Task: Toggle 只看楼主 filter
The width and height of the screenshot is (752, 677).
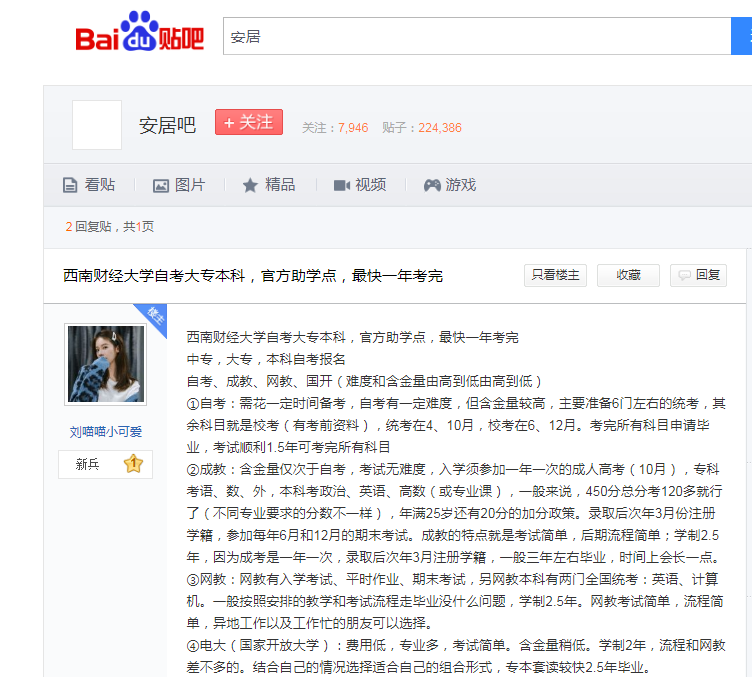Action: point(555,275)
